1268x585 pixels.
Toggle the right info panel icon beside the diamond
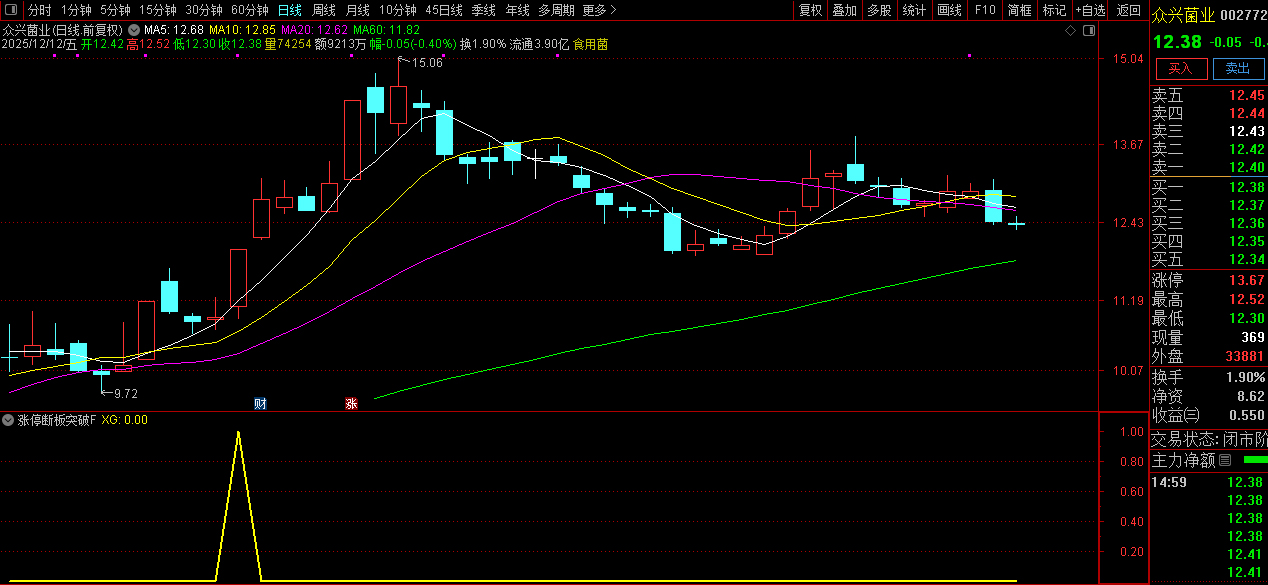(1087, 31)
